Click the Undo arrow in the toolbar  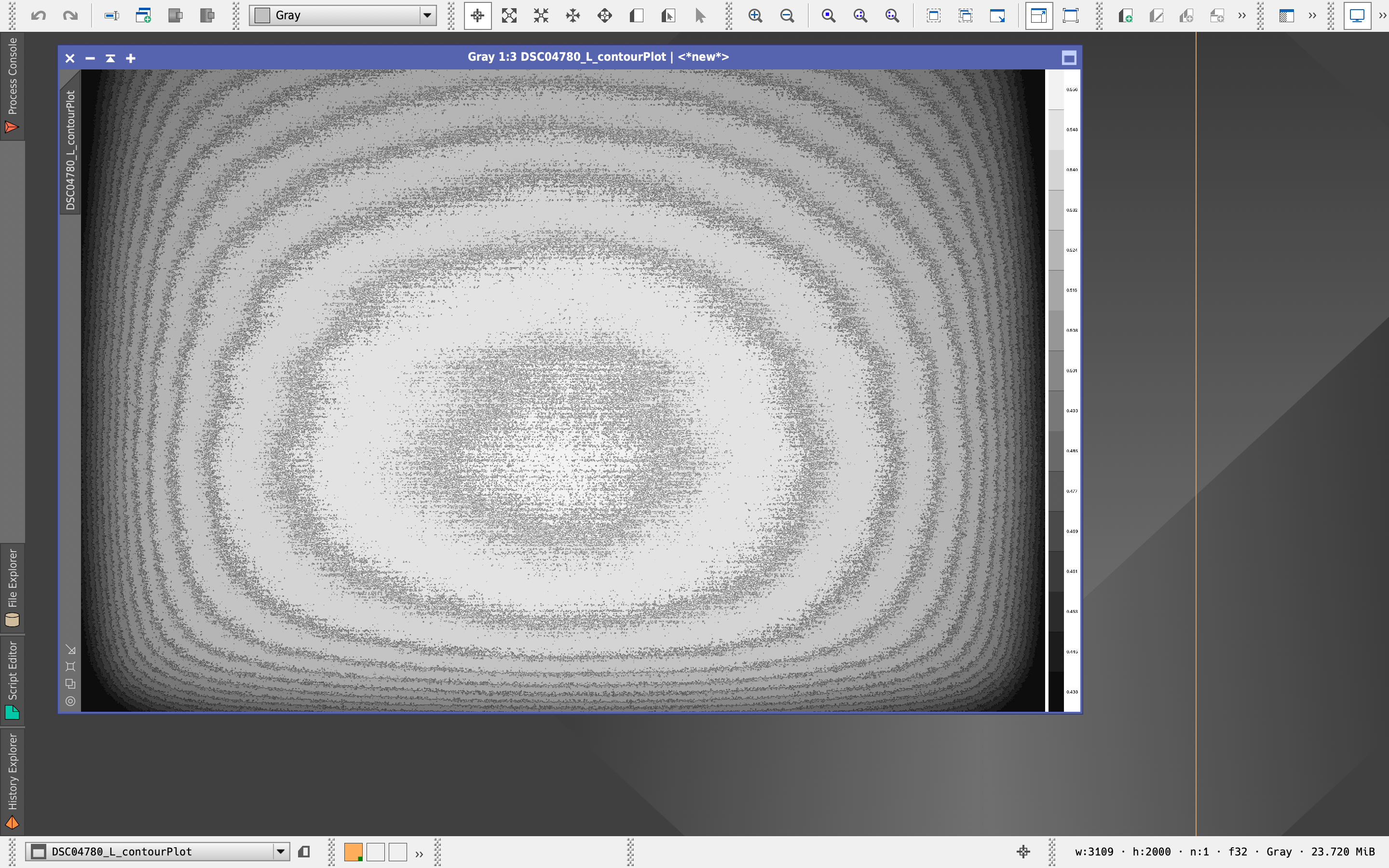click(39, 15)
